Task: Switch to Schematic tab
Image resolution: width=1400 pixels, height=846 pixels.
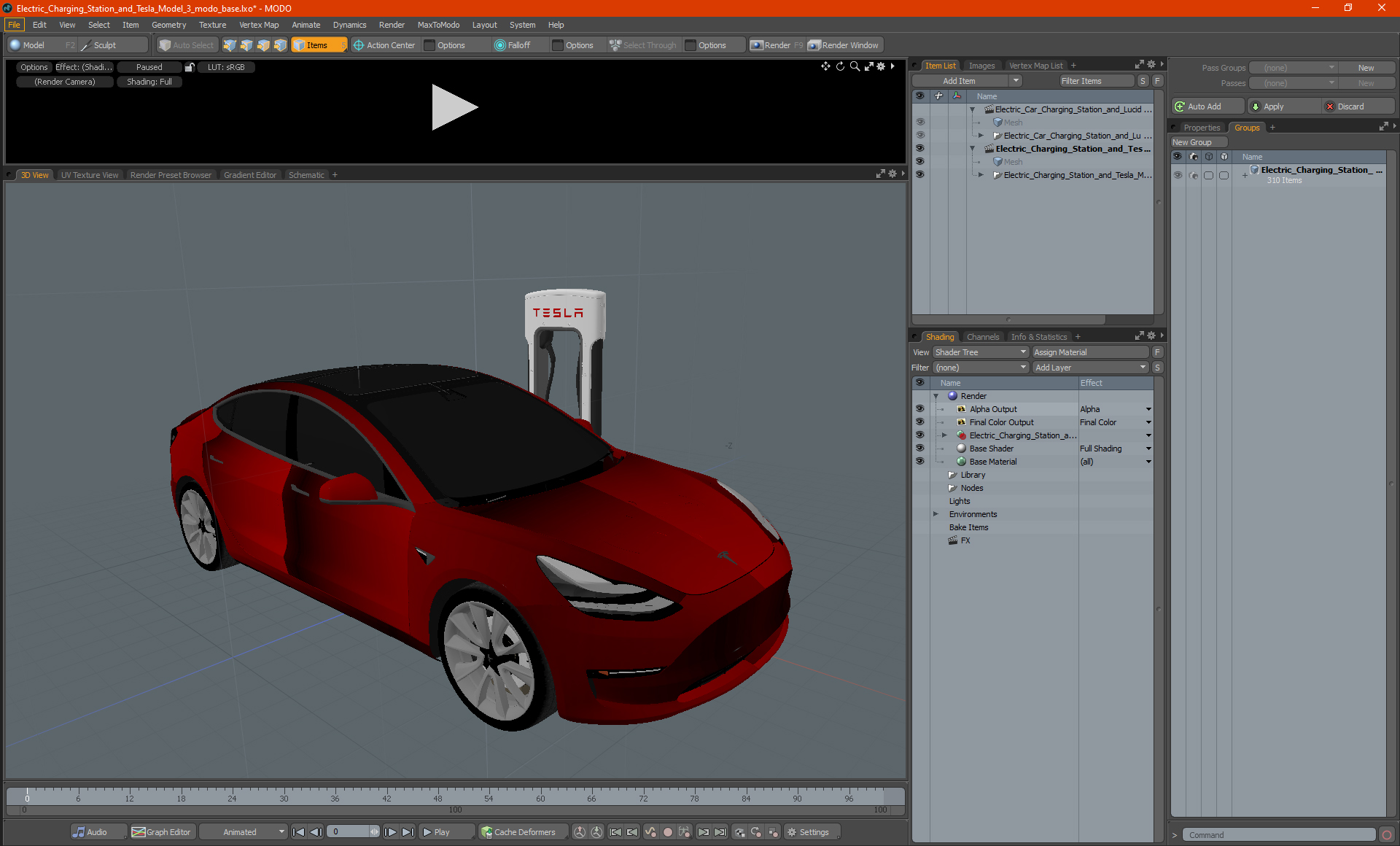Action: [x=306, y=175]
